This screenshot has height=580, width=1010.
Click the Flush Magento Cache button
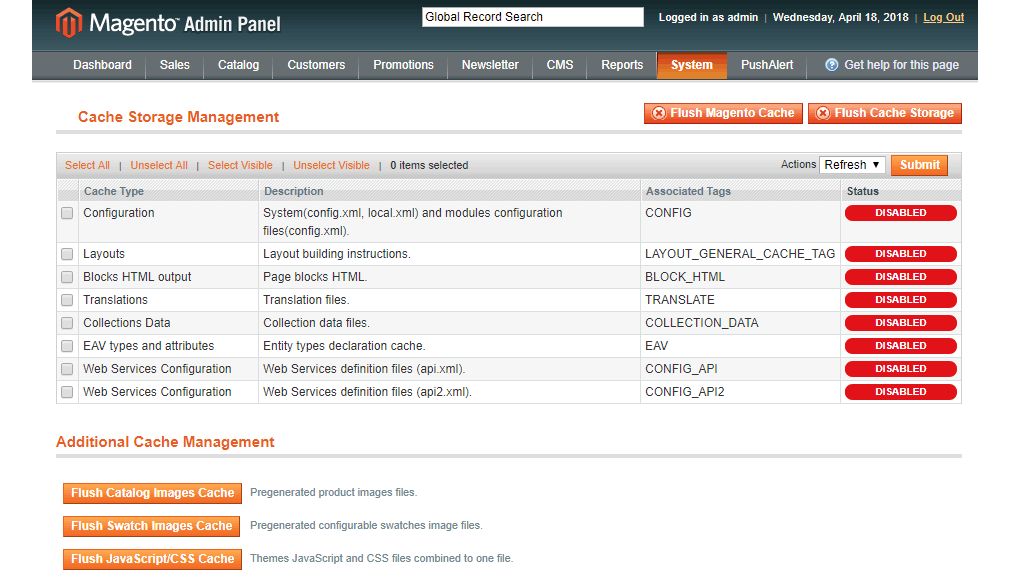pyautogui.click(x=723, y=113)
